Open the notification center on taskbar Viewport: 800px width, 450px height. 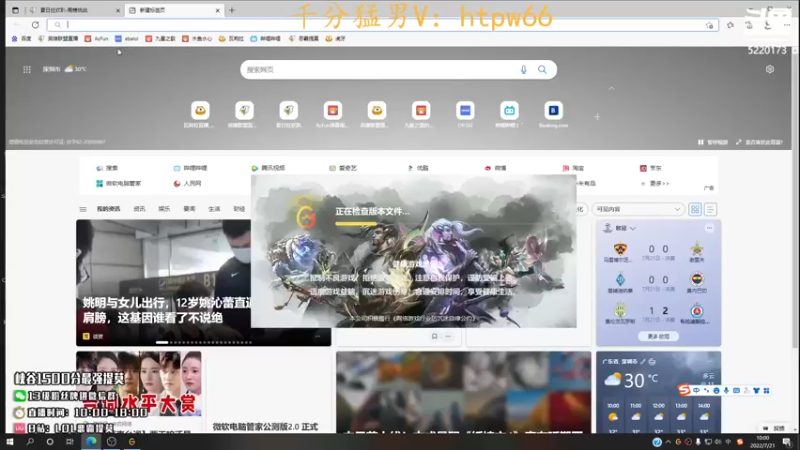pyautogui.click(x=788, y=442)
